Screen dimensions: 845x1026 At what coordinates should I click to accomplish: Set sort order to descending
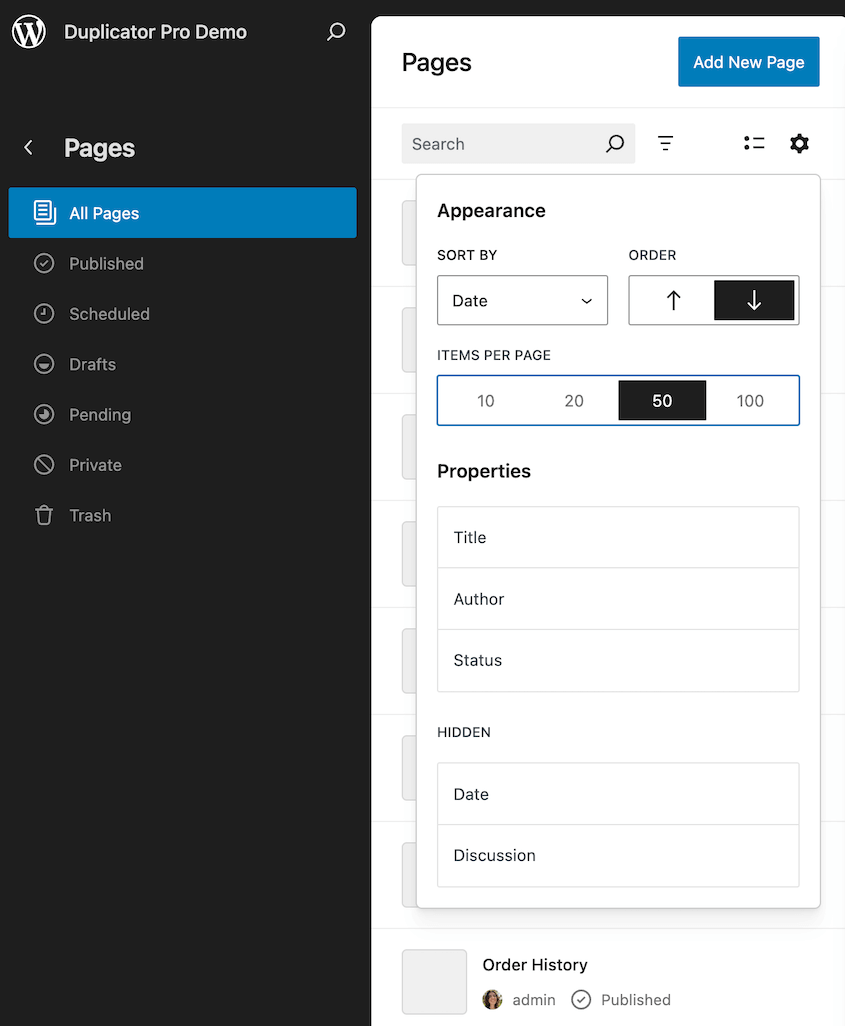[754, 300]
